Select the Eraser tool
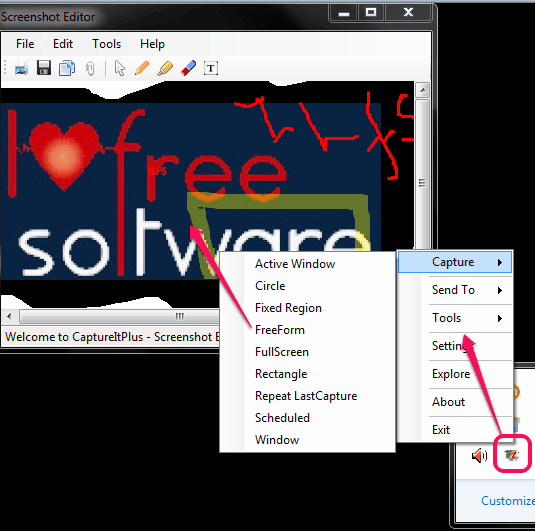Image resolution: width=535 pixels, height=531 pixels. click(x=188, y=68)
